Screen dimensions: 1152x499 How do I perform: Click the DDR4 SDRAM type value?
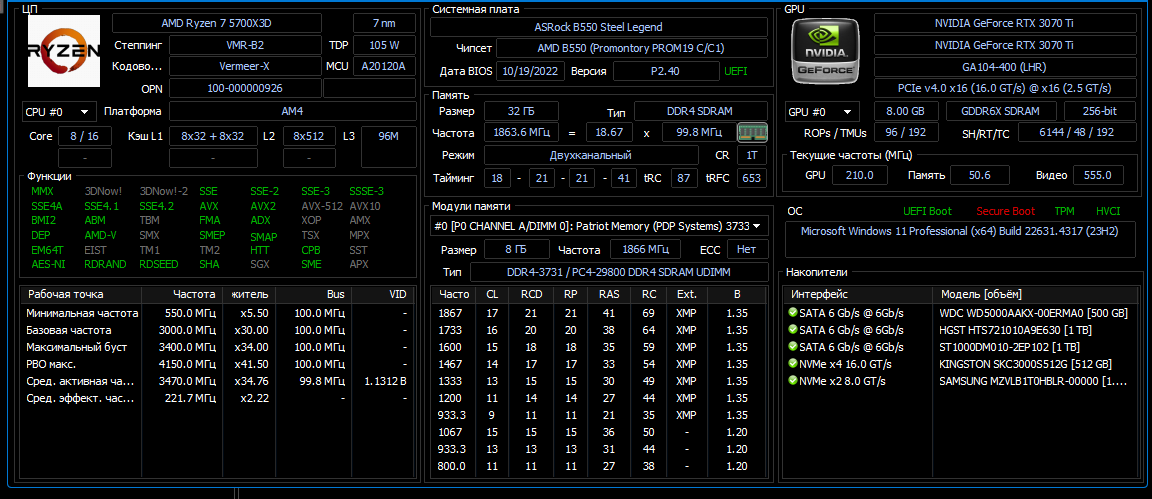point(700,111)
